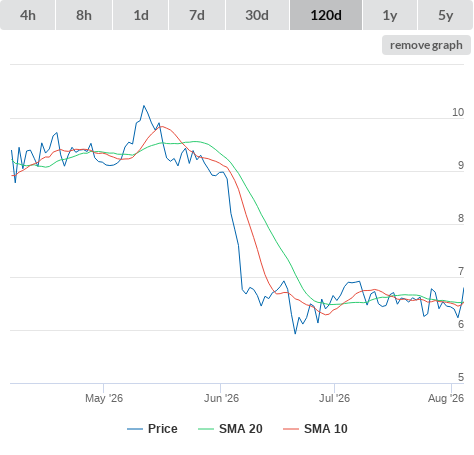Open the 7d time range view

tap(197, 15)
